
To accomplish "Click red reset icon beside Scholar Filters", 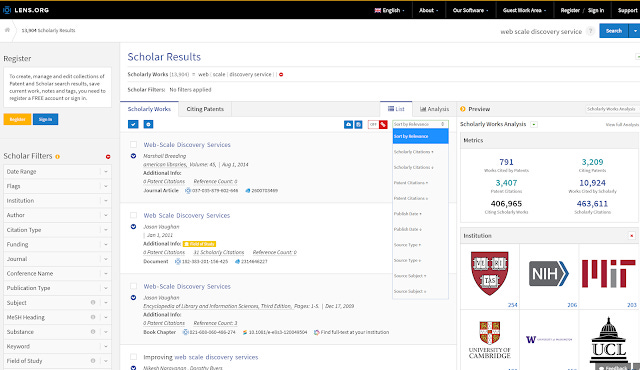I will 108,157.
